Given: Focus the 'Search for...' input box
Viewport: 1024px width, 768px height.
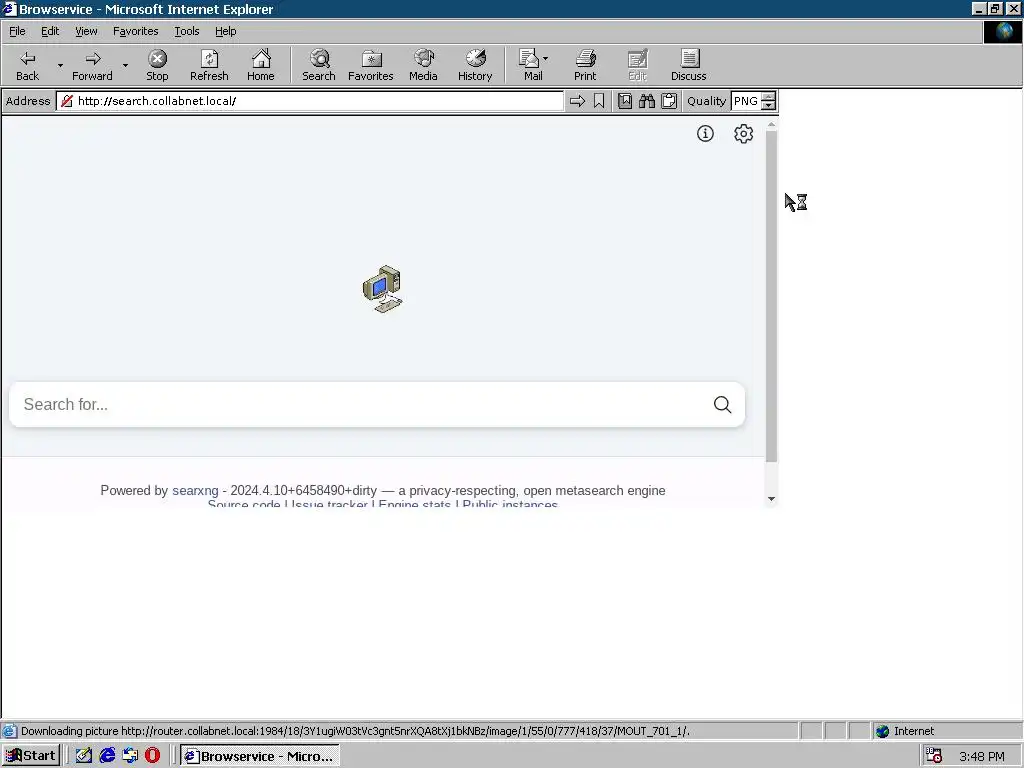Looking at the screenshot, I should pos(361,405).
